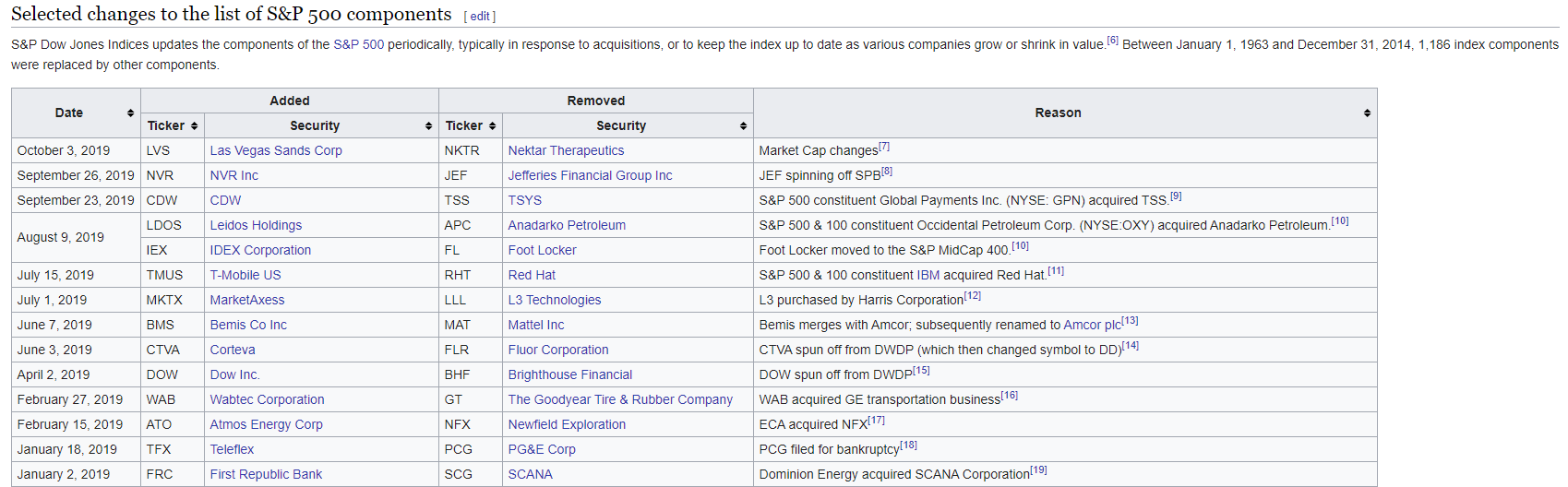The width and height of the screenshot is (1568, 487).
Task: Open citation 19 after SCANA Corporation reason
Action: pos(1039,470)
